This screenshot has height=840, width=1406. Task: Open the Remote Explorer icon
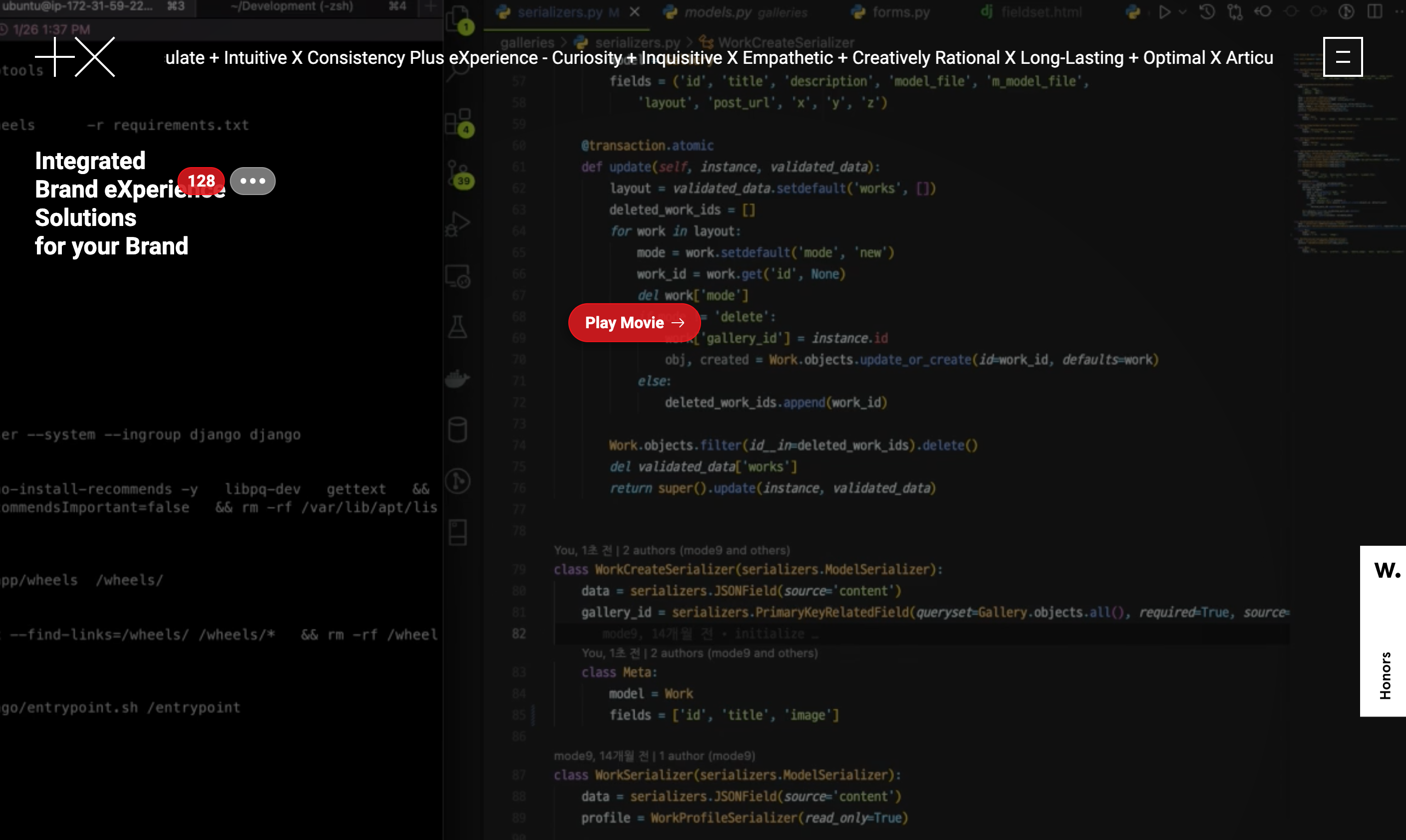click(x=458, y=276)
